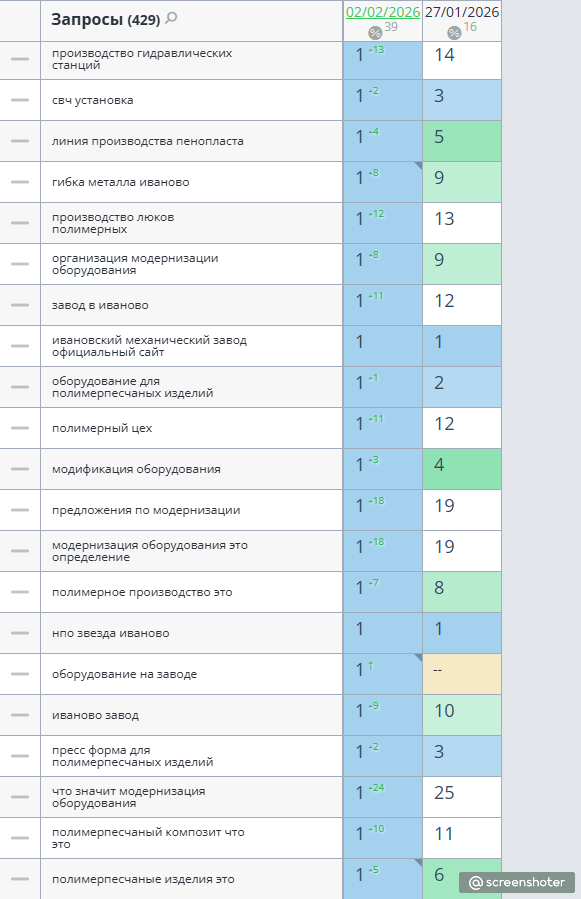Click the screenshoter watermark badge

pyautogui.click(x=516, y=882)
